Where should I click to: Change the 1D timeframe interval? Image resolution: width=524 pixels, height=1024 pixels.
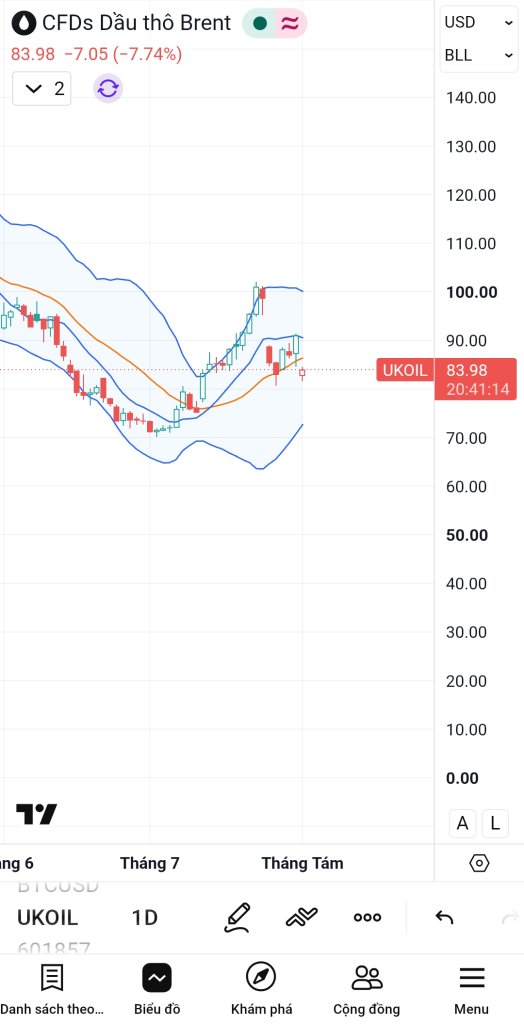click(145, 918)
